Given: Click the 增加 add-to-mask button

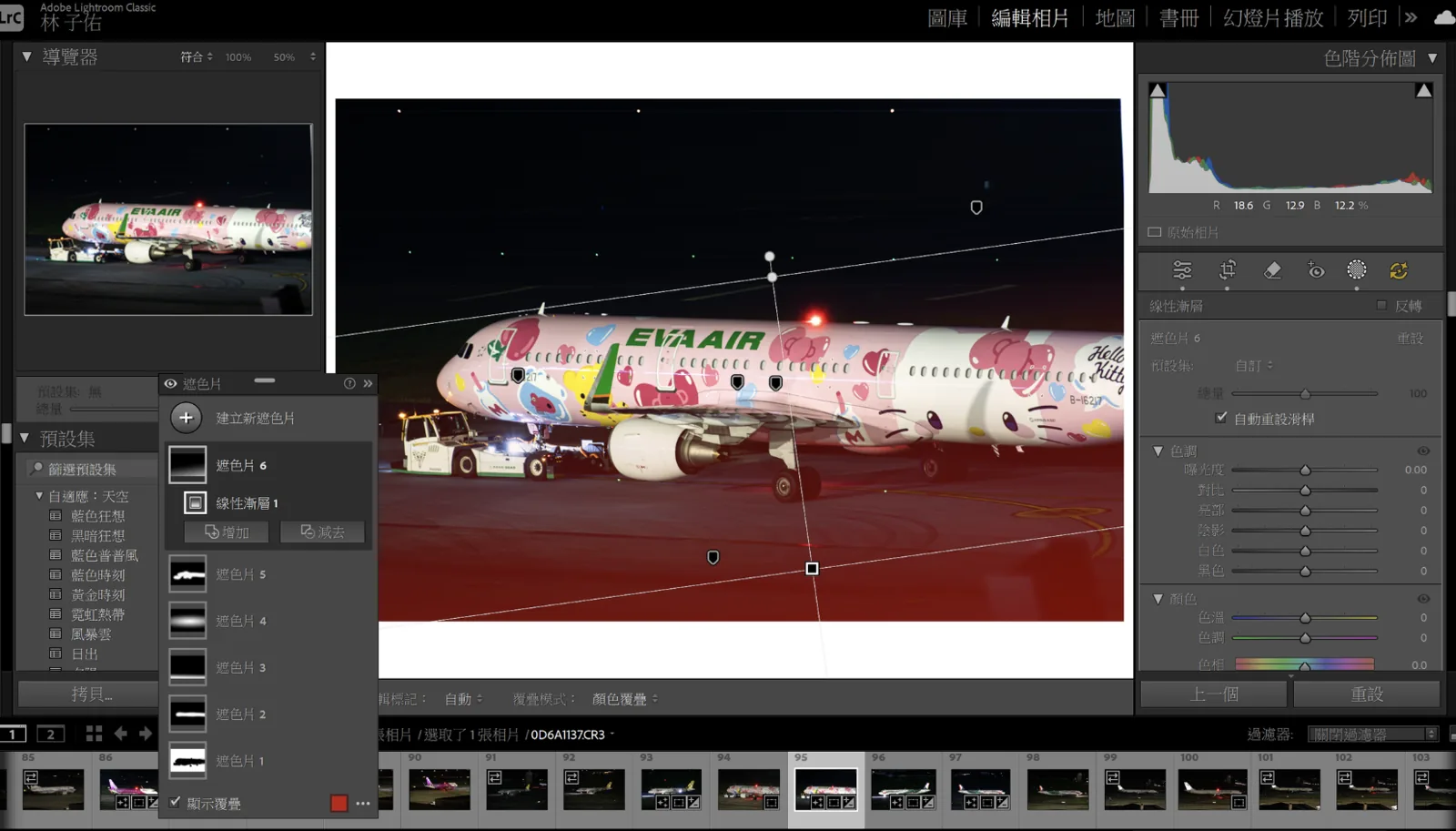Looking at the screenshot, I should click(227, 532).
